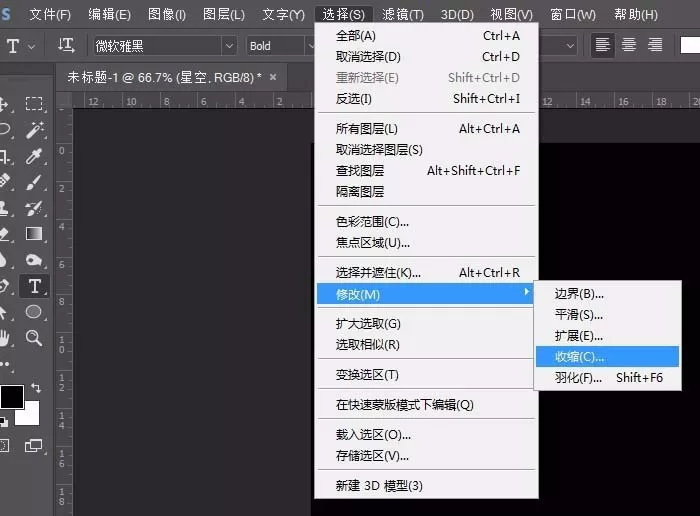This screenshot has width=700, height=516.
Task: Choose 扩大选取(G) menu item
Action: pyautogui.click(x=426, y=324)
